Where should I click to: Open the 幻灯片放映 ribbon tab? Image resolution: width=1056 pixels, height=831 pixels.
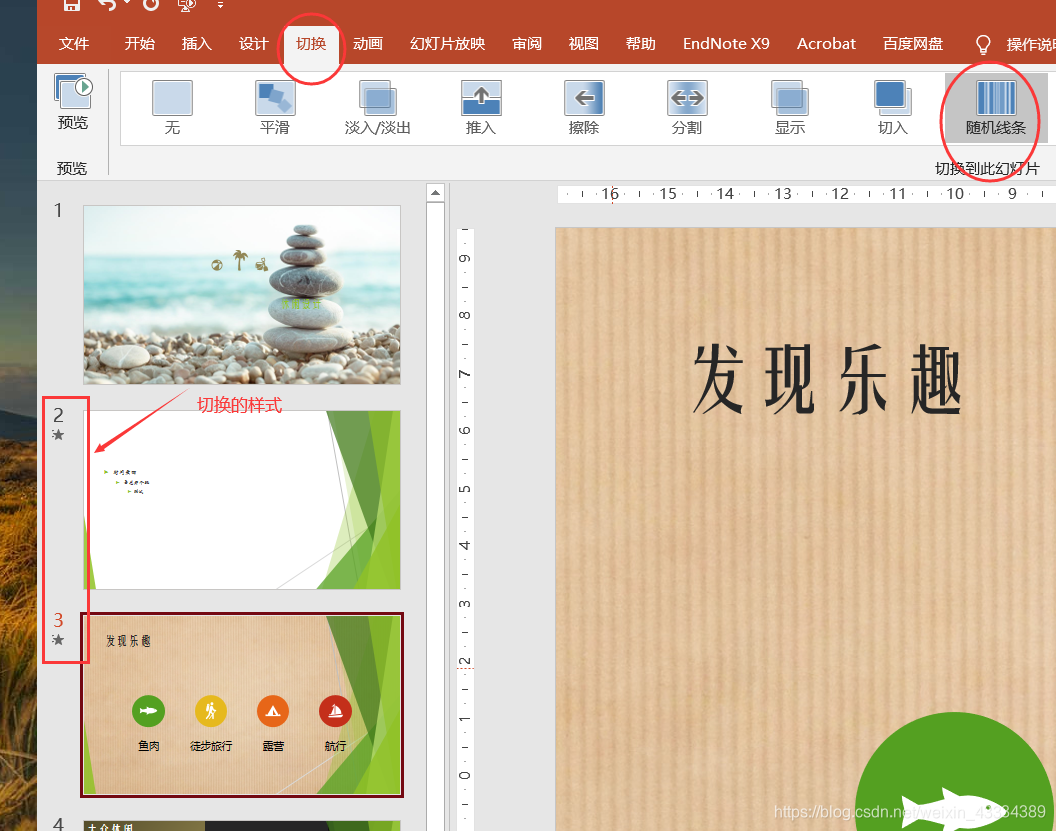pyautogui.click(x=447, y=44)
